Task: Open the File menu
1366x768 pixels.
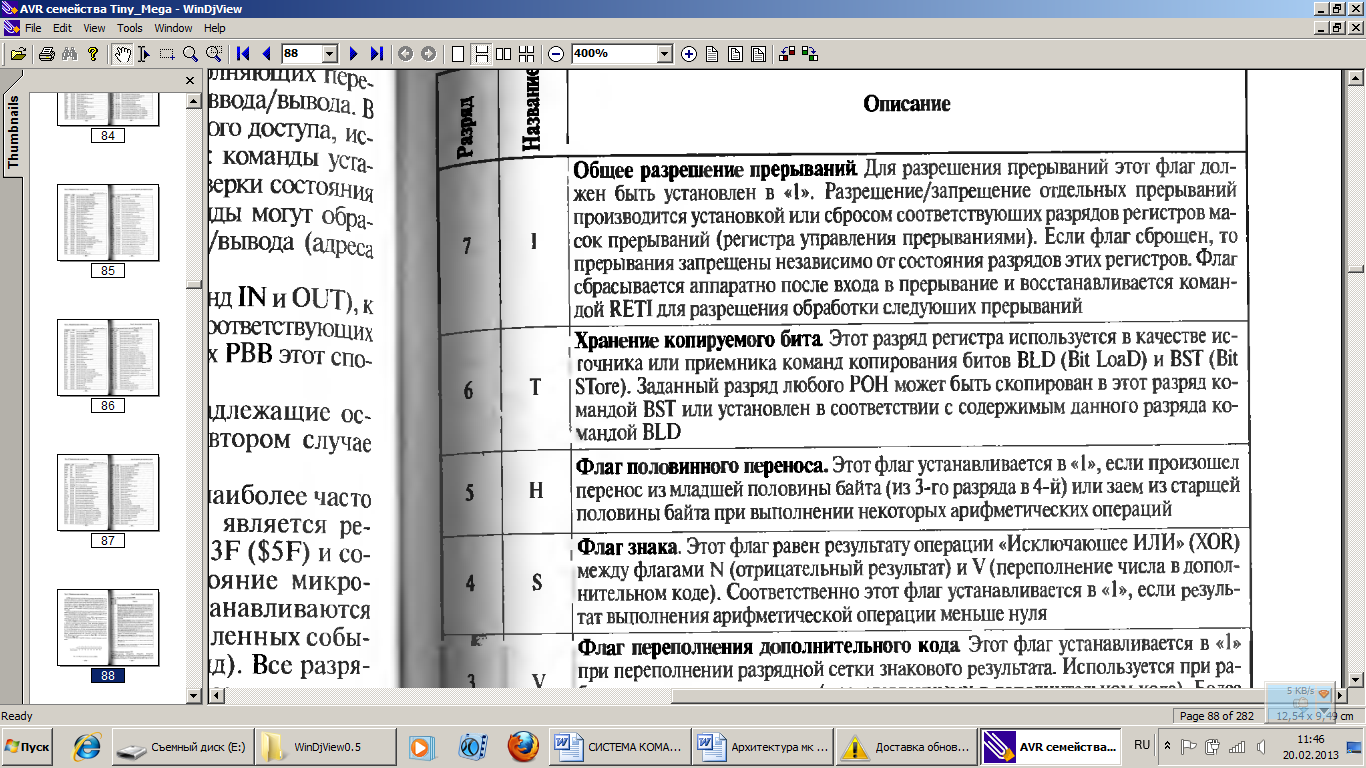Action: tap(33, 28)
